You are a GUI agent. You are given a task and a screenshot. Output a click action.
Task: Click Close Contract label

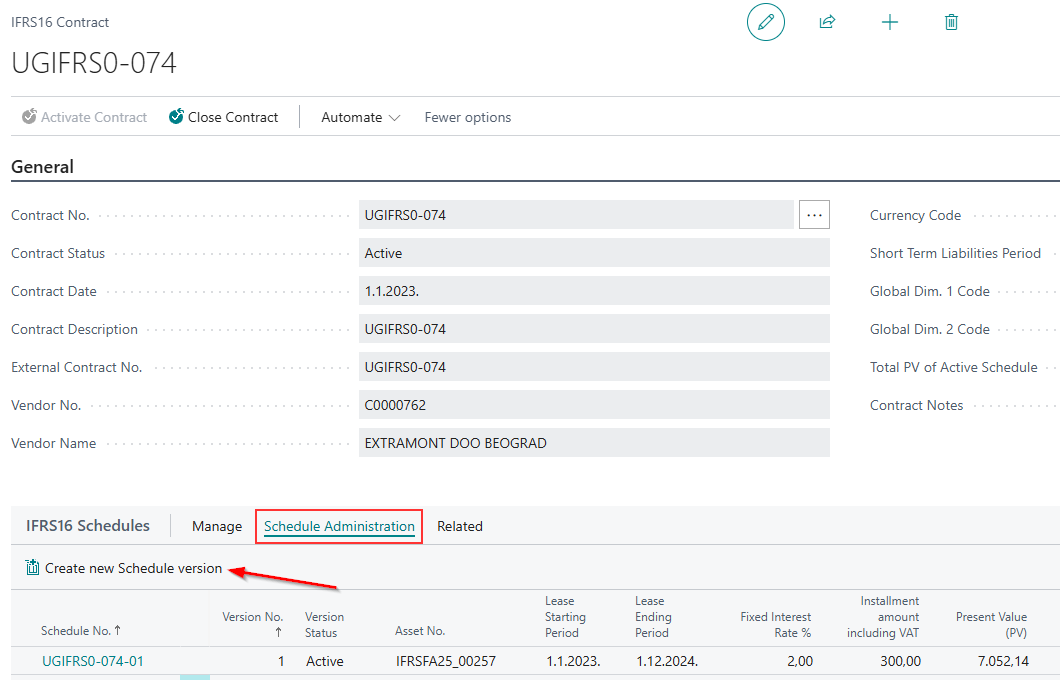pos(233,118)
